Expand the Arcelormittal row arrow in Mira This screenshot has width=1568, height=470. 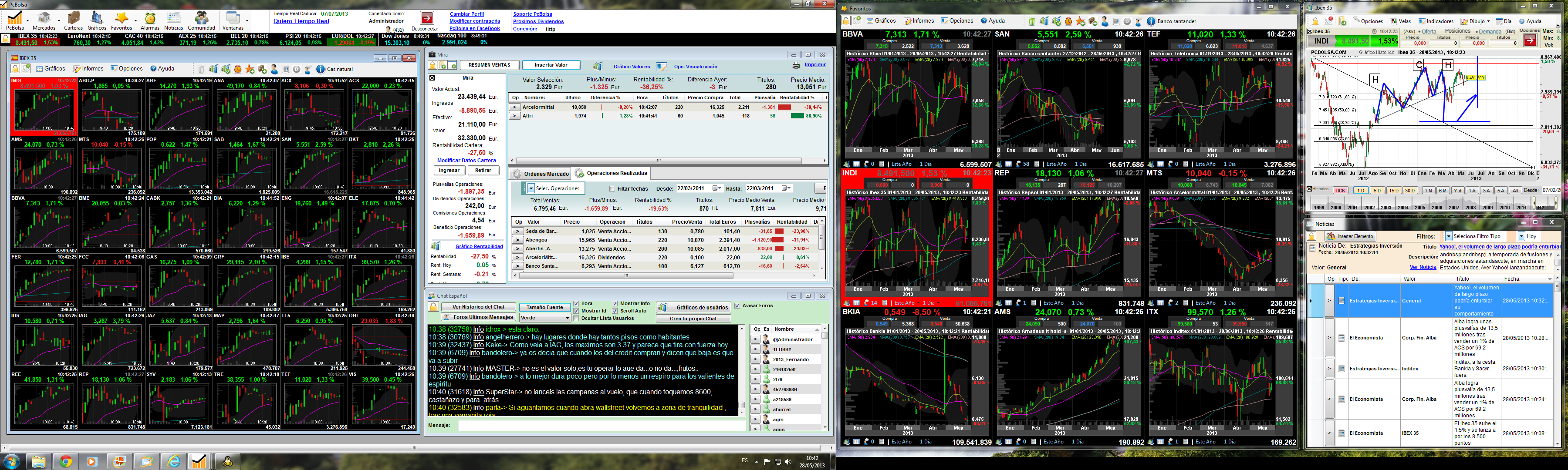pos(514,107)
